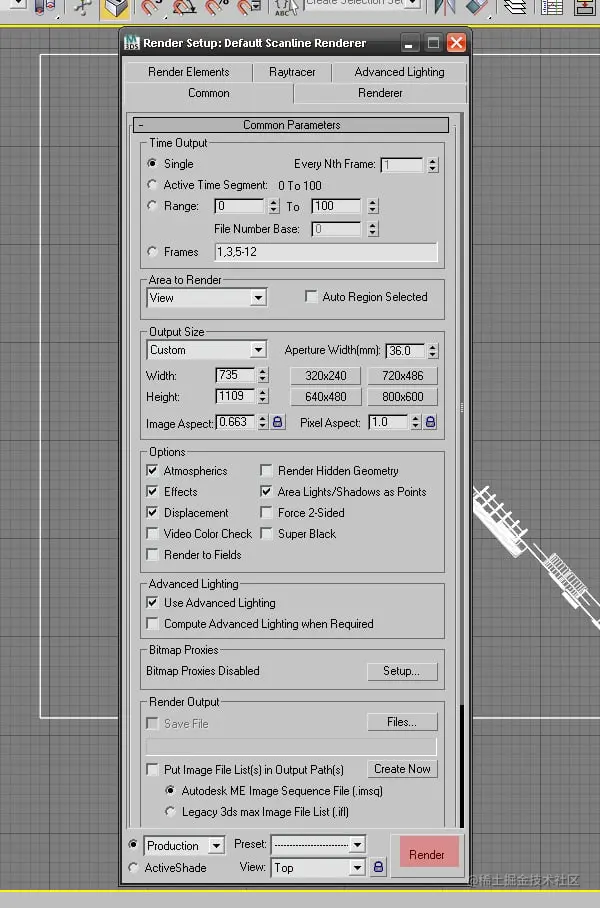
Task: Adjust the Image Aspect spinner
Action: coord(263,422)
